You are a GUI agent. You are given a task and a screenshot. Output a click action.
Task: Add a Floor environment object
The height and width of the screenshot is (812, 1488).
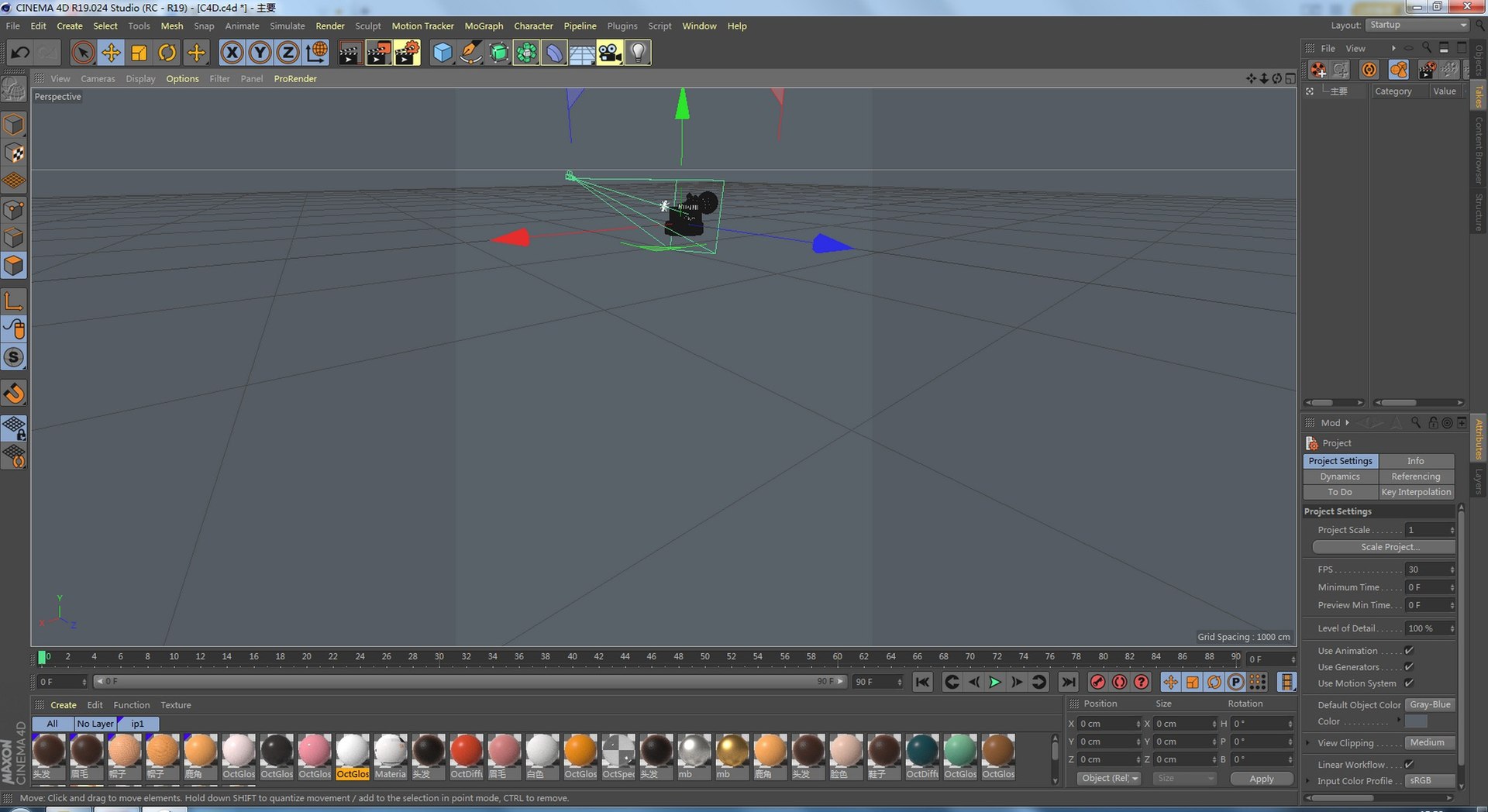coord(582,53)
